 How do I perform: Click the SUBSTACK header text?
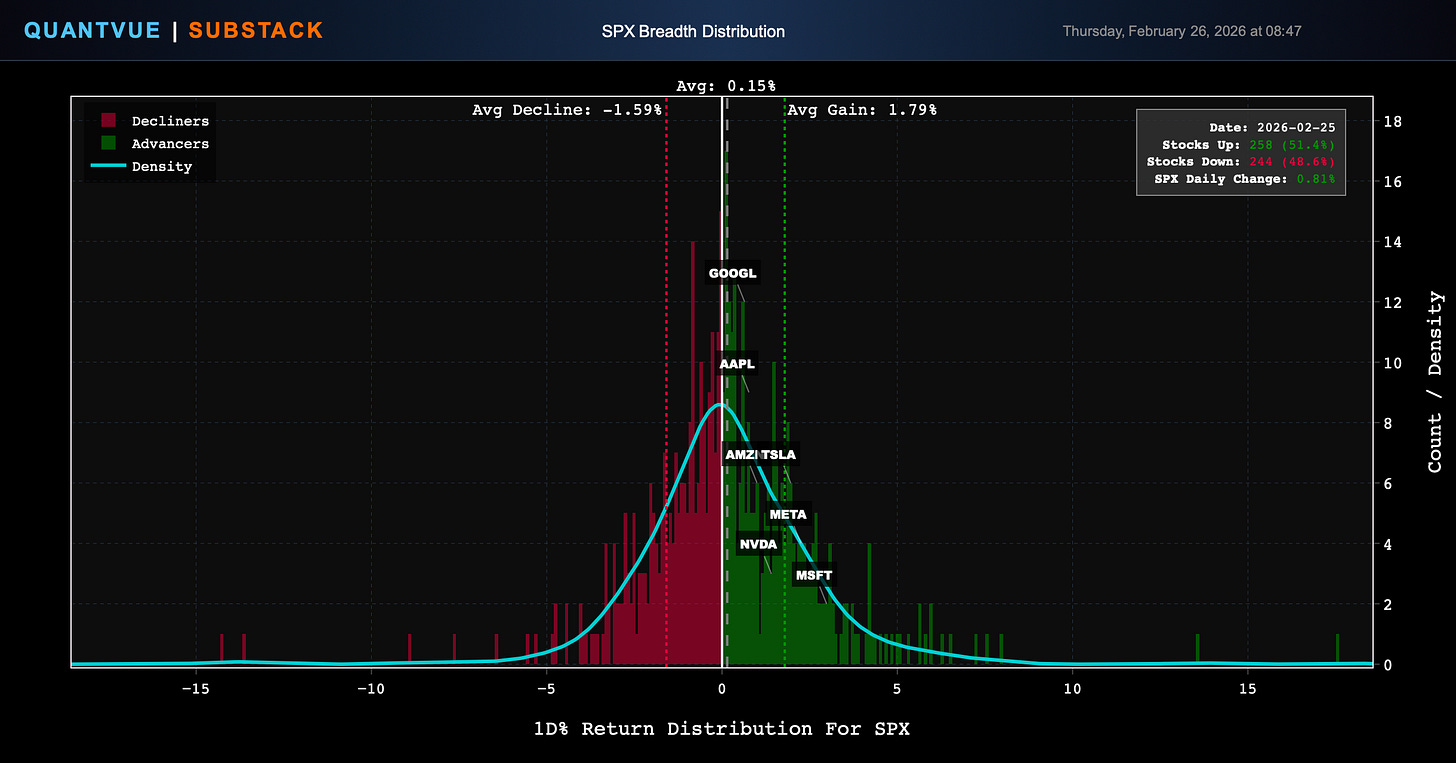(x=256, y=30)
